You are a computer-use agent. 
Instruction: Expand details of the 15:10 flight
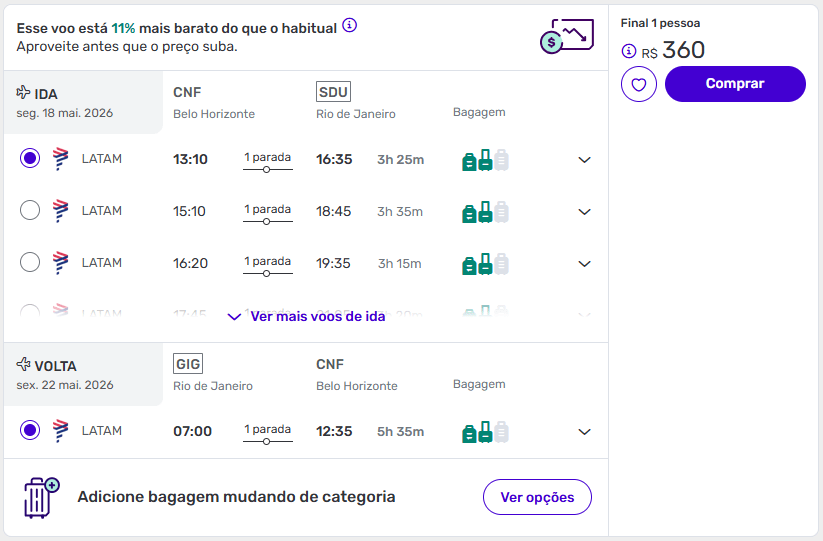click(585, 212)
